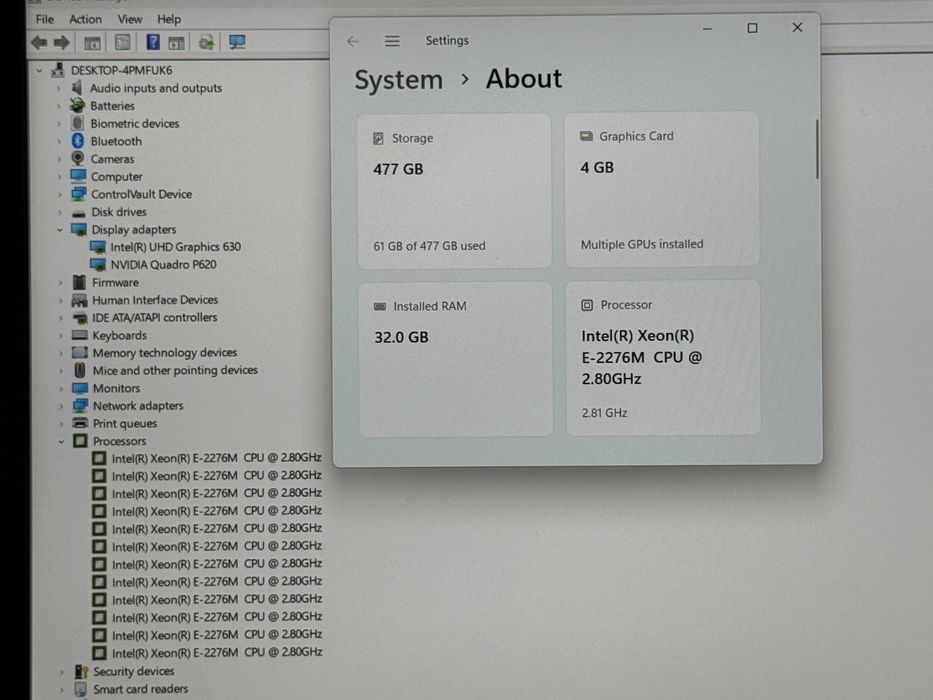This screenshot has height=700, width=933.
Task: Expand the Security devices category
Action: tap(62, 672)
